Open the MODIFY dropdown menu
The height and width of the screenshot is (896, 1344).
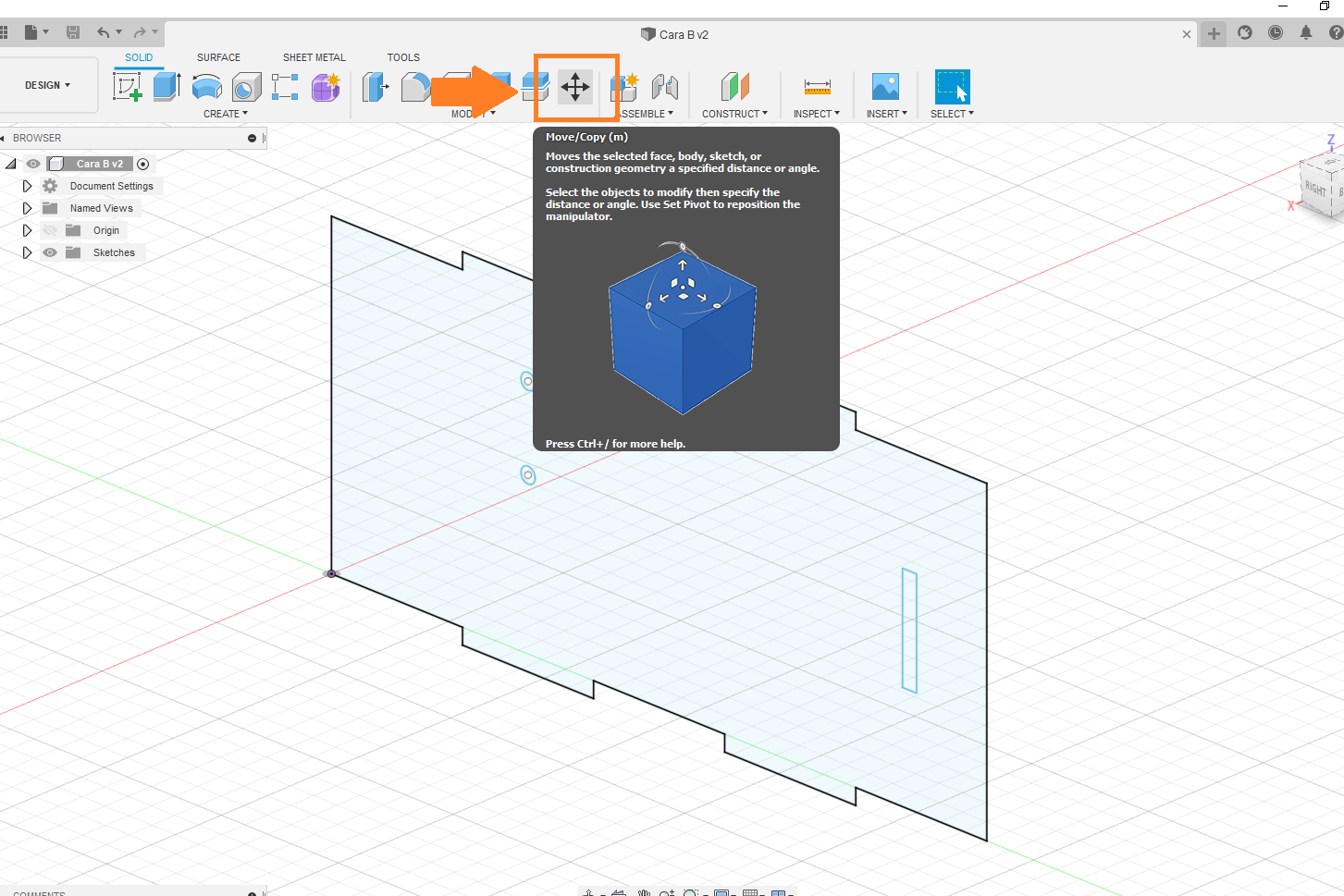[x=474, y=114]
